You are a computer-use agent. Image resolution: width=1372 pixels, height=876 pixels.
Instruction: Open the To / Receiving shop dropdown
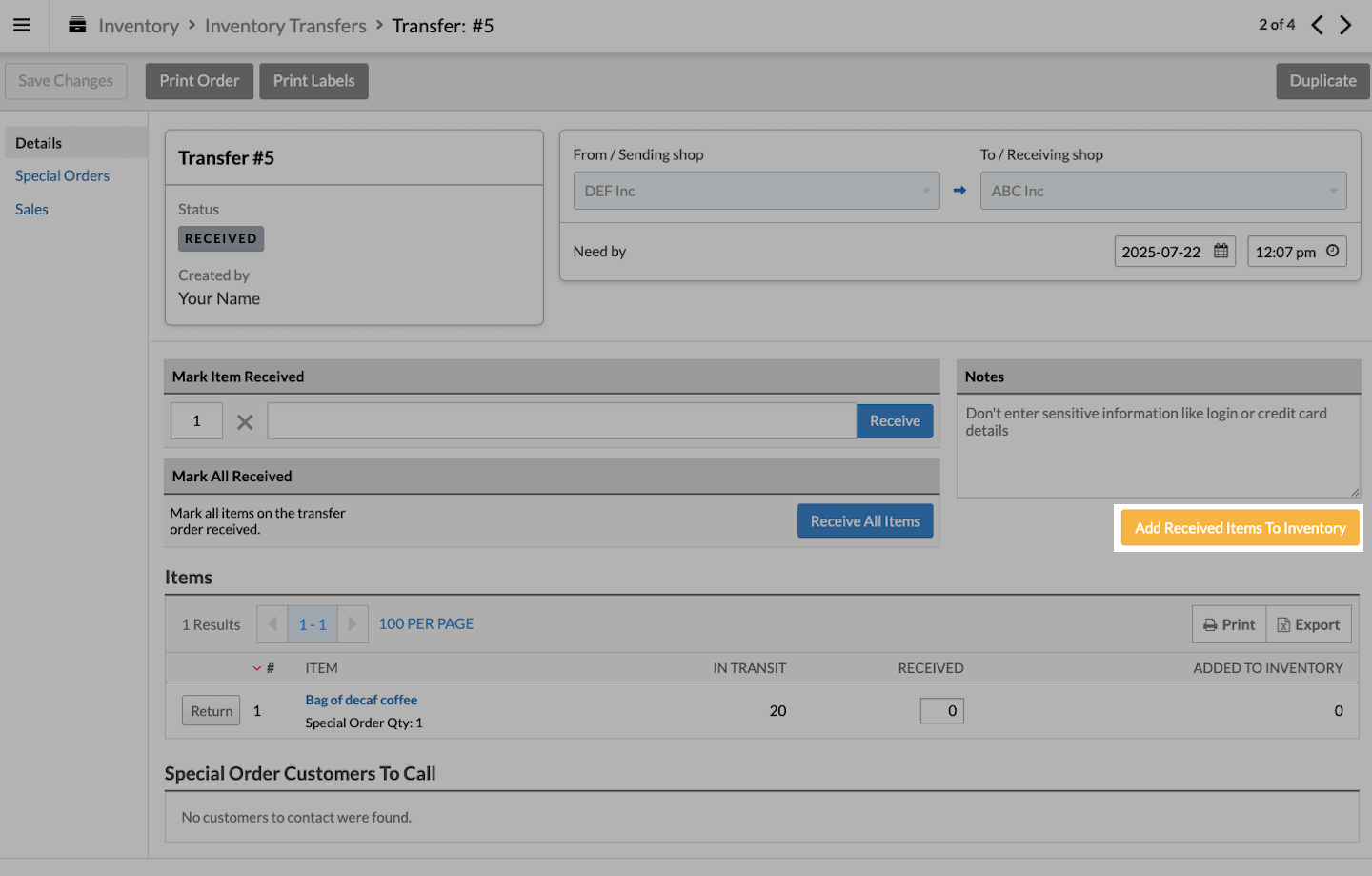tap(1162, 191)
